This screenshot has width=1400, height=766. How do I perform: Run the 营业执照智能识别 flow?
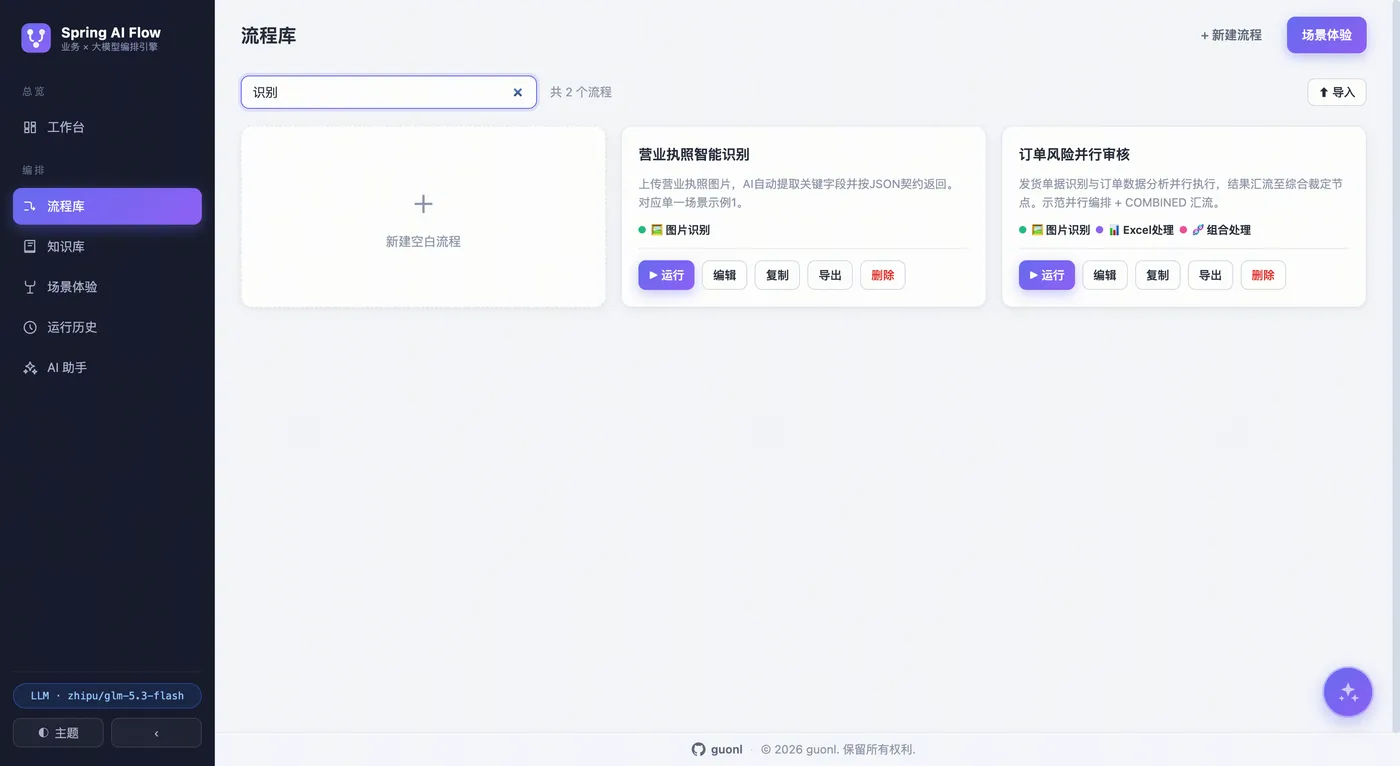pyautogui.click(x=666, y=275)
